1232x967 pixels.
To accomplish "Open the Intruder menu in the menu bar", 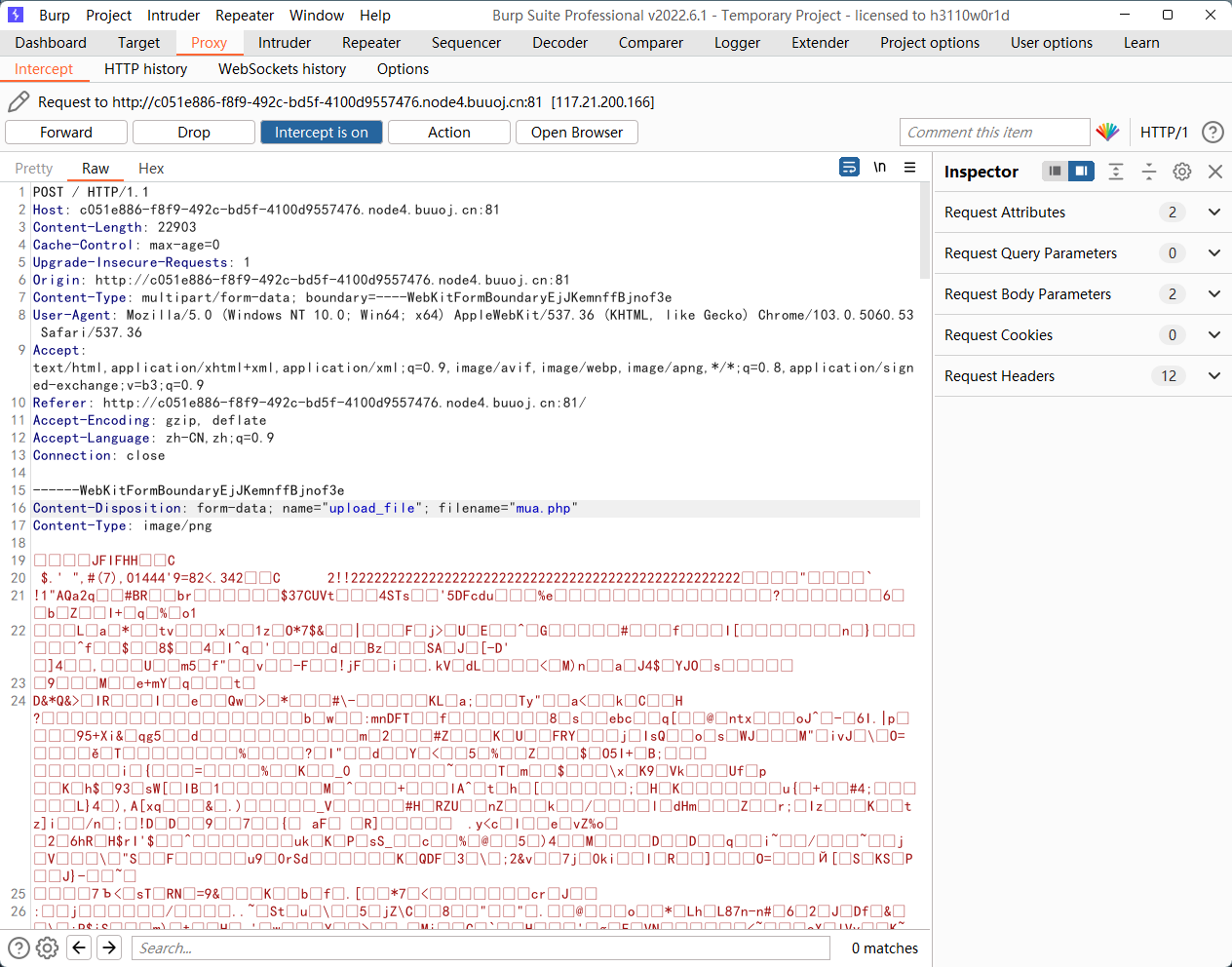I will [173, 15].
